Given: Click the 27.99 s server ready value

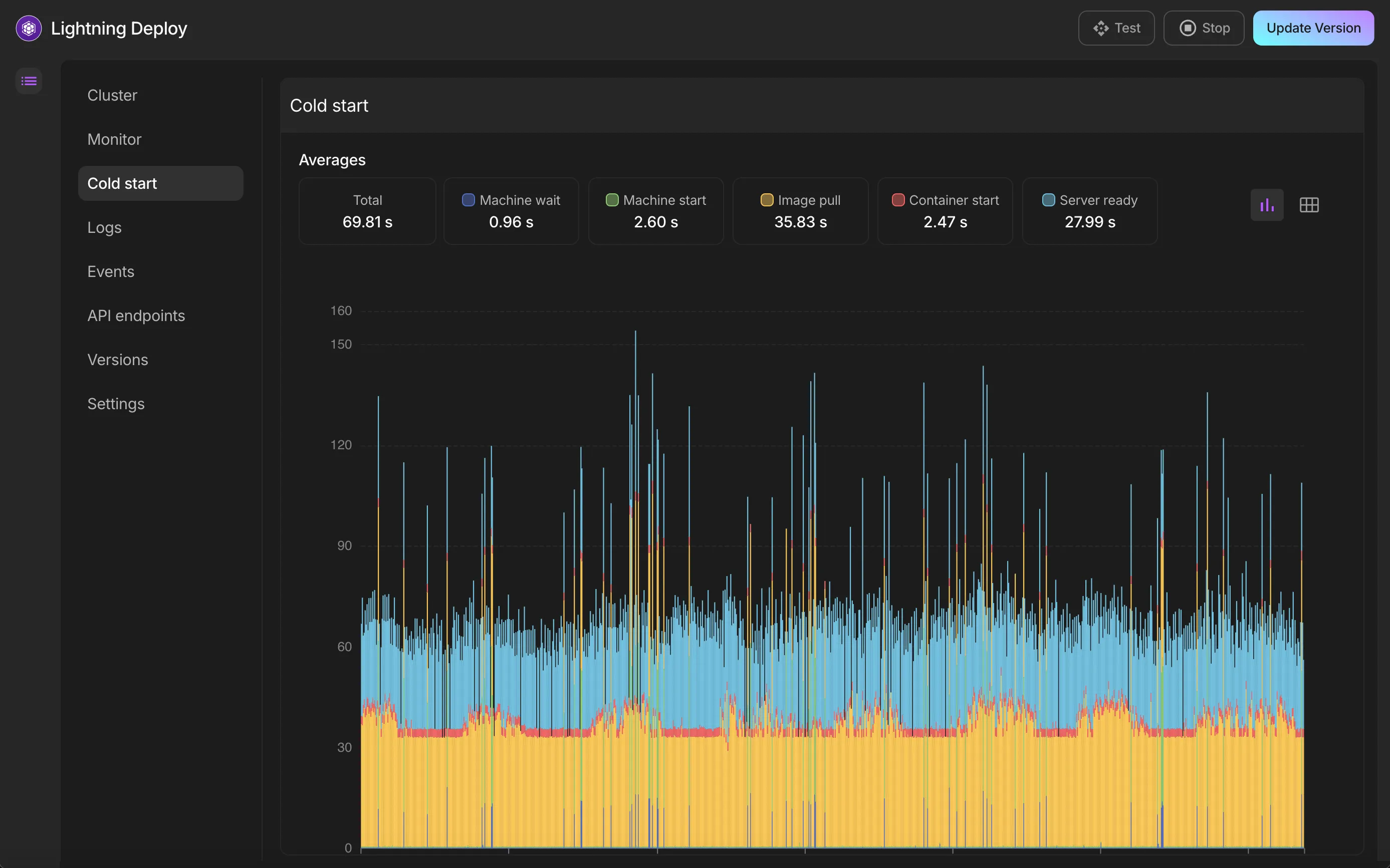Looking at the screenshot, I should 1090,222.
